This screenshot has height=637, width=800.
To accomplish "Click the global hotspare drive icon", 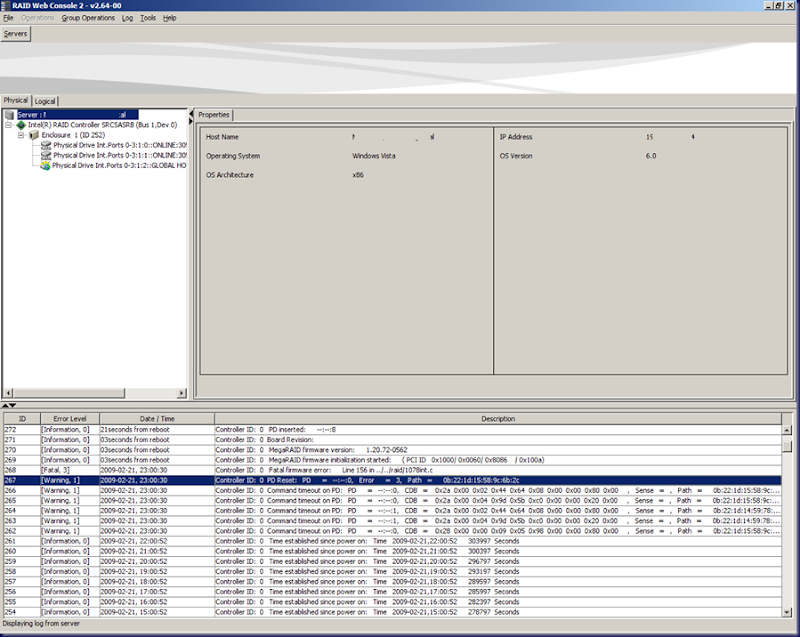I will pyautogui.click(x=46, y=165).
